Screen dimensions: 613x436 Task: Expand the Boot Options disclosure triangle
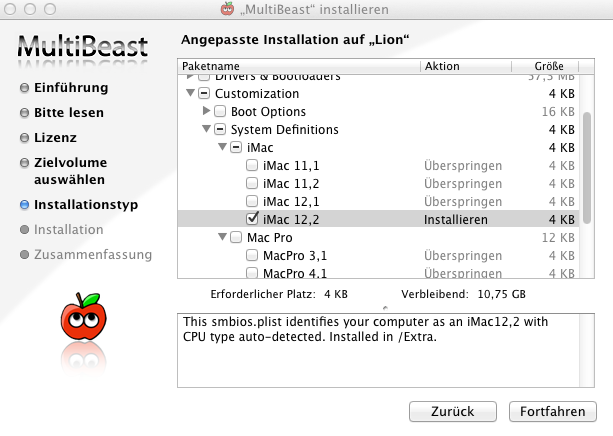(207, 111)
